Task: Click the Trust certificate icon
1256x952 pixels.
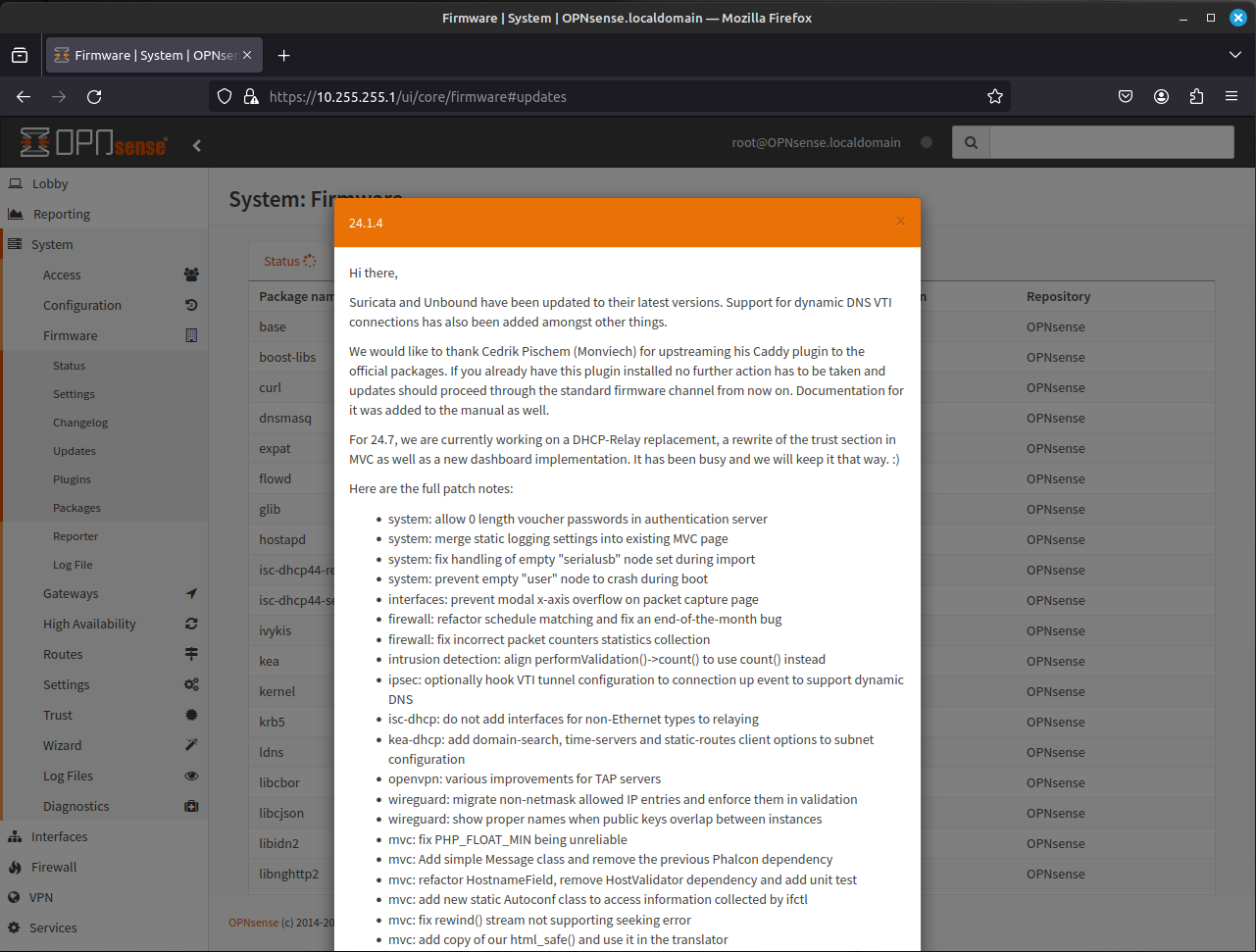Action: click(191, 715)
